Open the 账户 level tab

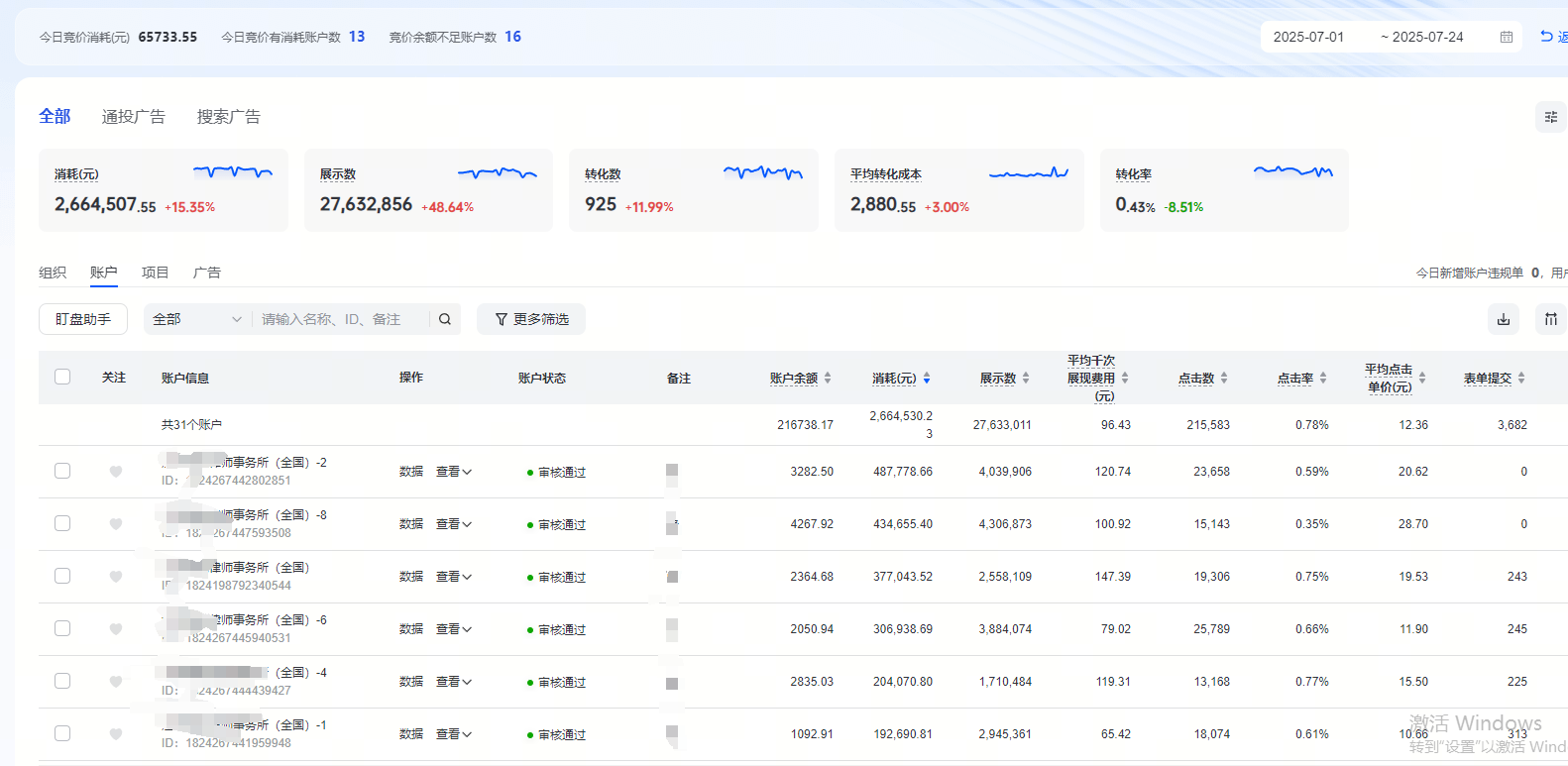tap(104, 273)
